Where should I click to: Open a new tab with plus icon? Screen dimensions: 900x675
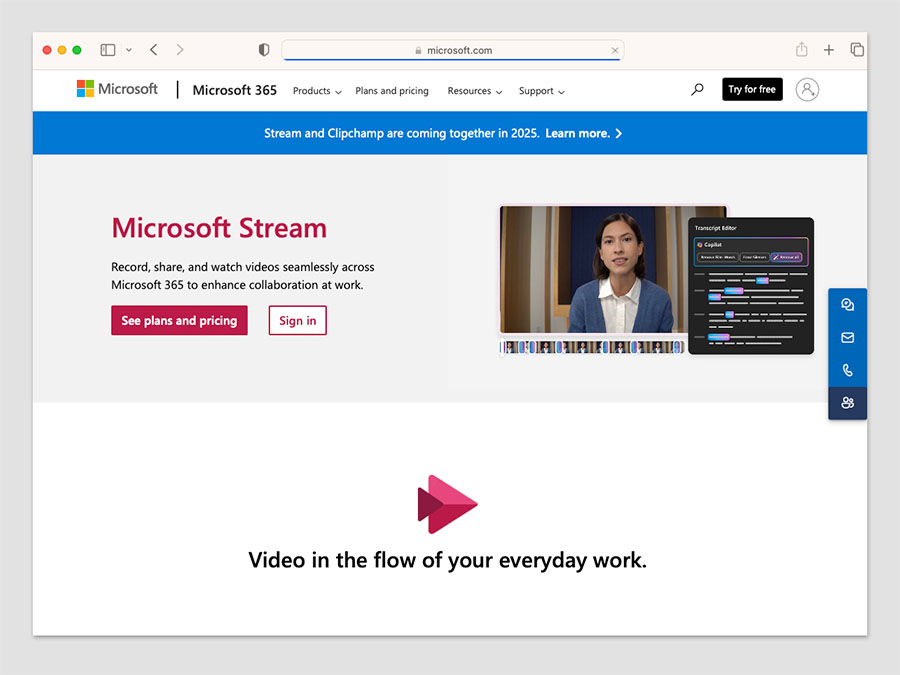tap(829, 50)
